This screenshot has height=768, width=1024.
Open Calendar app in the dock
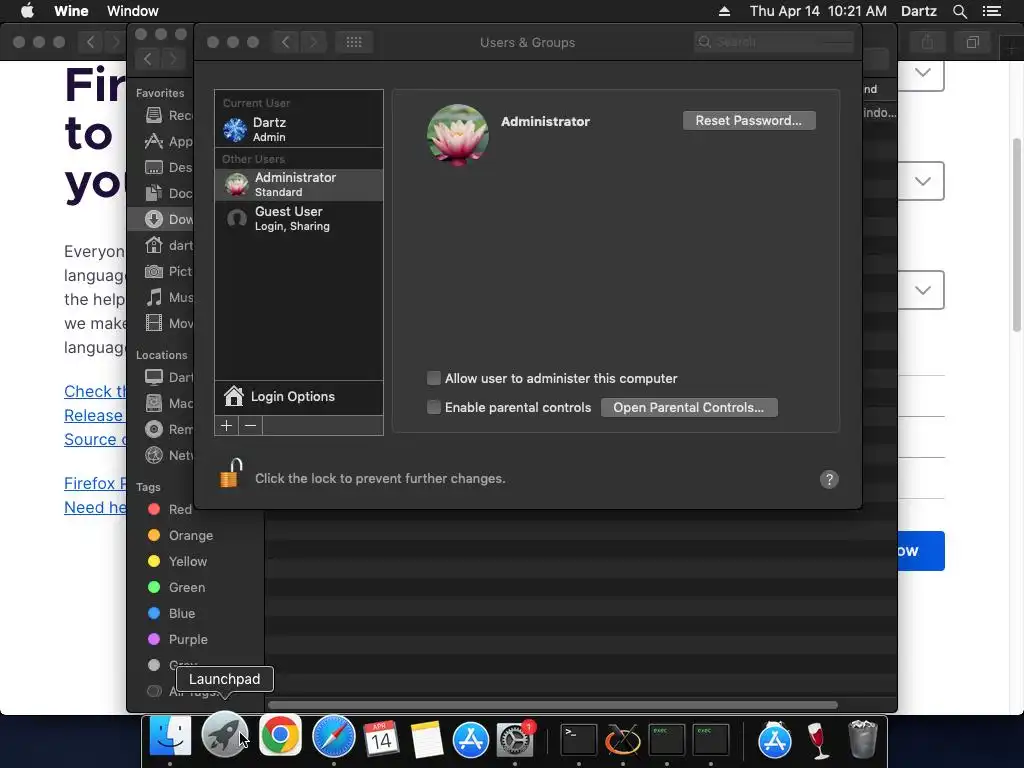tap(381, 739)
